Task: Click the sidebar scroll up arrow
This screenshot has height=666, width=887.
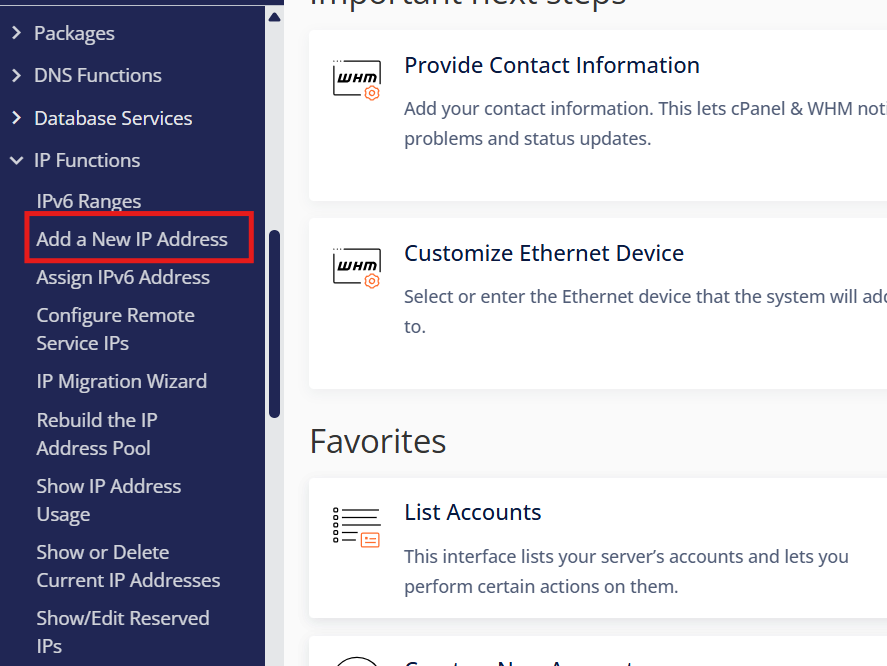Action: (274, 16)
